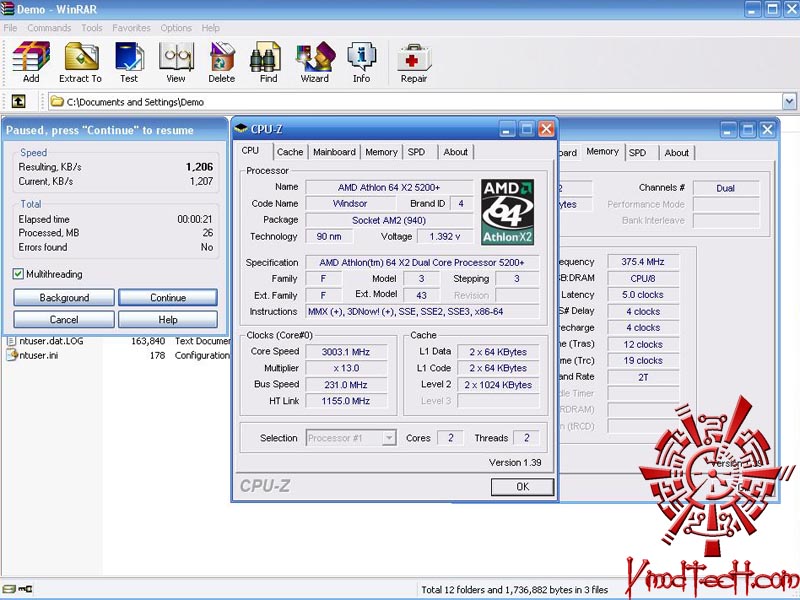Screen dimensions: 800x600
Task: Switch to CPU-Z Cache tab
Action: [x=290, y=152]
